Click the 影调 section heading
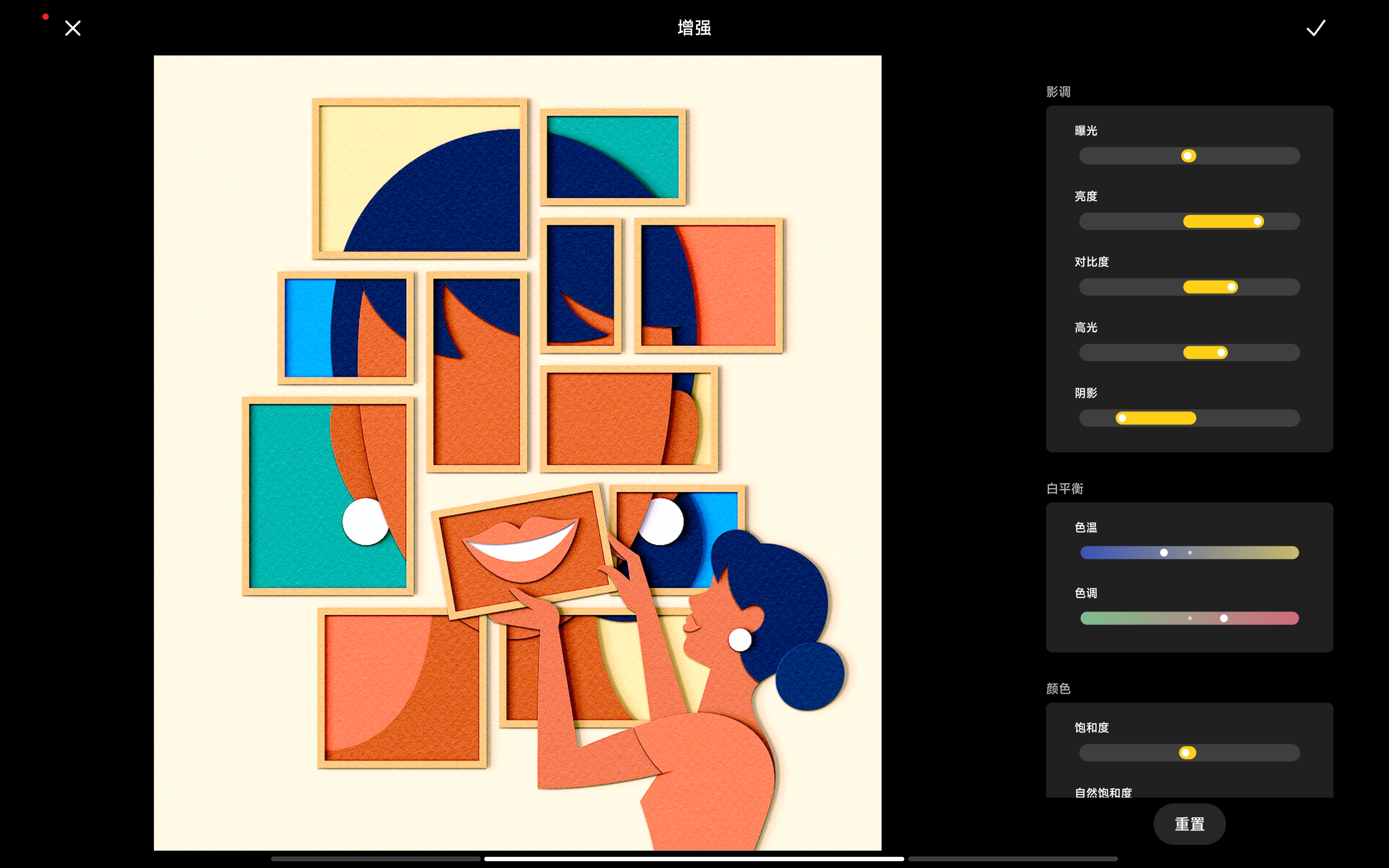 point(1058,92)
